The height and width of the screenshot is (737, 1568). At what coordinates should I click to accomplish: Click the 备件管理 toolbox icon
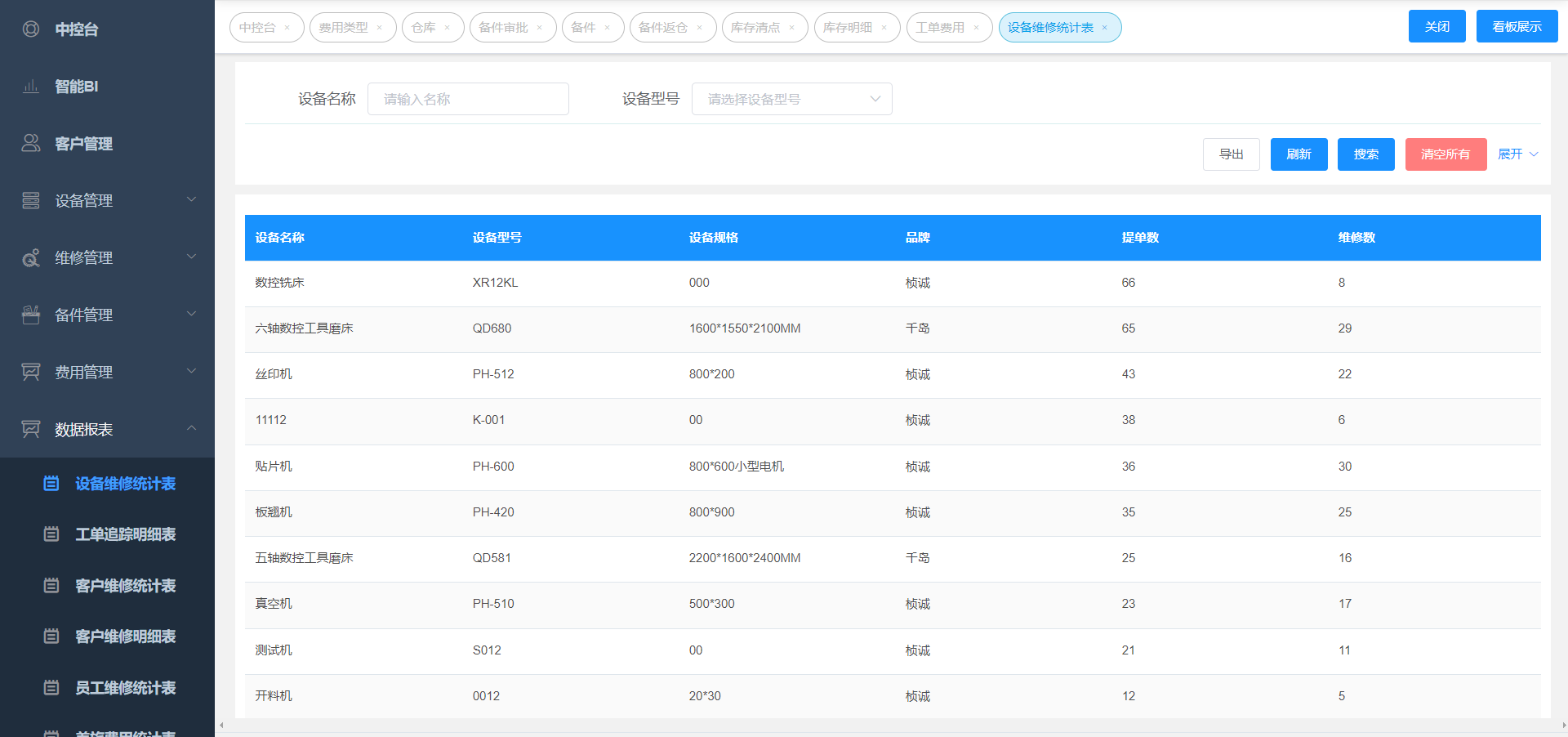click(x=31, y=315)
